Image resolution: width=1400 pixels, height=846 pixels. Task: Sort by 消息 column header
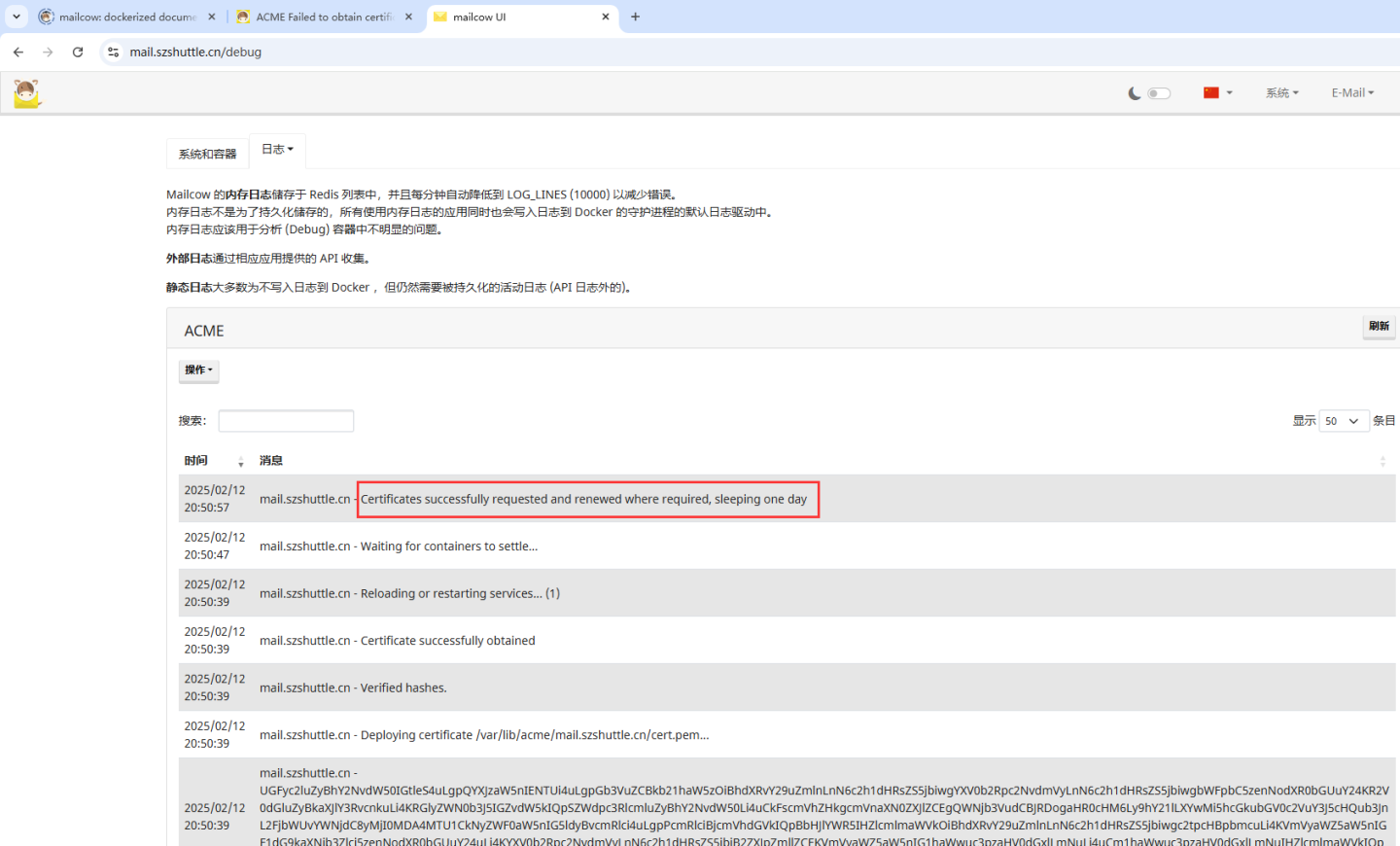point(271,461)
